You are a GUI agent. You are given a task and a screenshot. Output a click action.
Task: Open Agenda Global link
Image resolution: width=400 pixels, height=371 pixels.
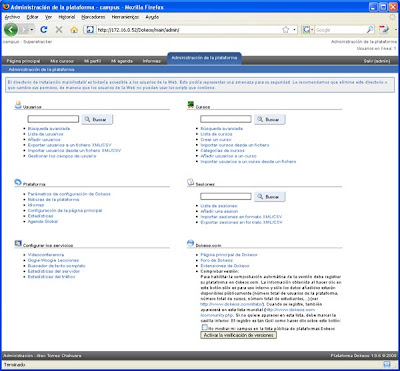43,222
